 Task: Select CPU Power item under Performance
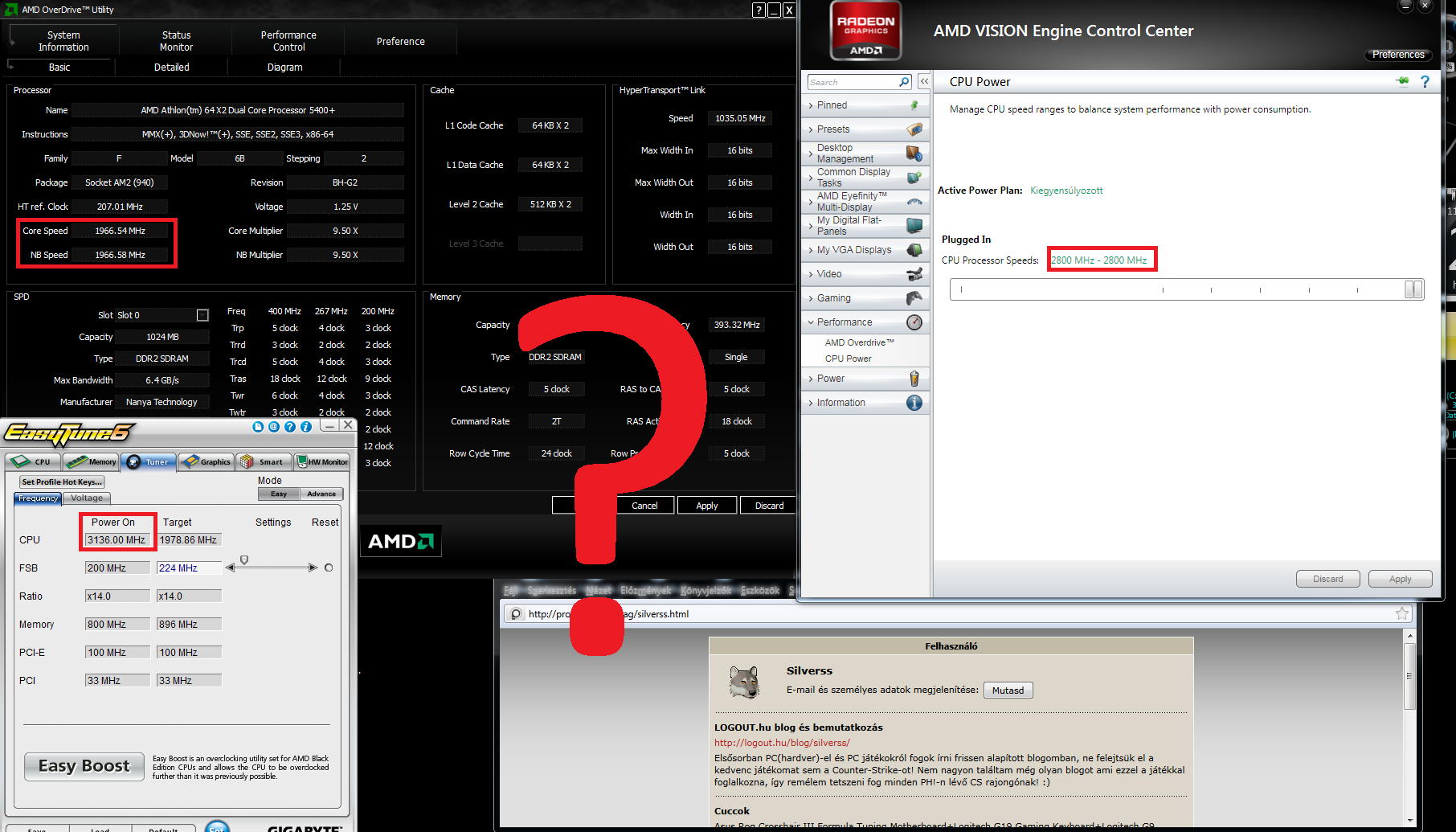coord(848,359)
